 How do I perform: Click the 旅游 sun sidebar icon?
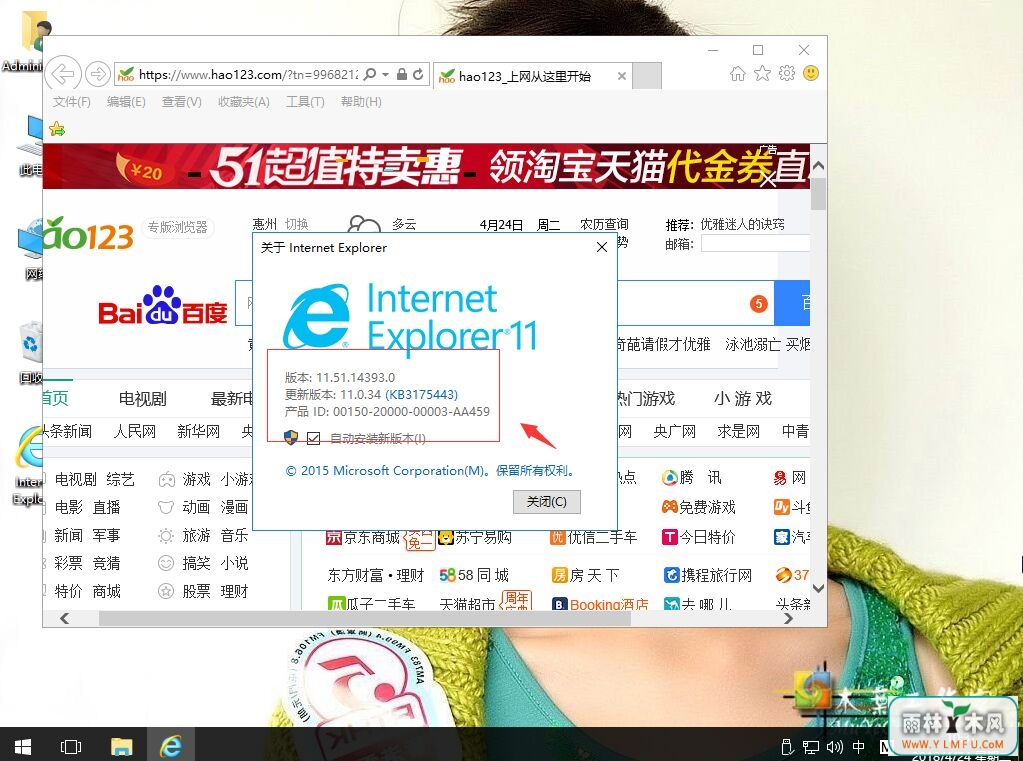(x=166, y=536)
